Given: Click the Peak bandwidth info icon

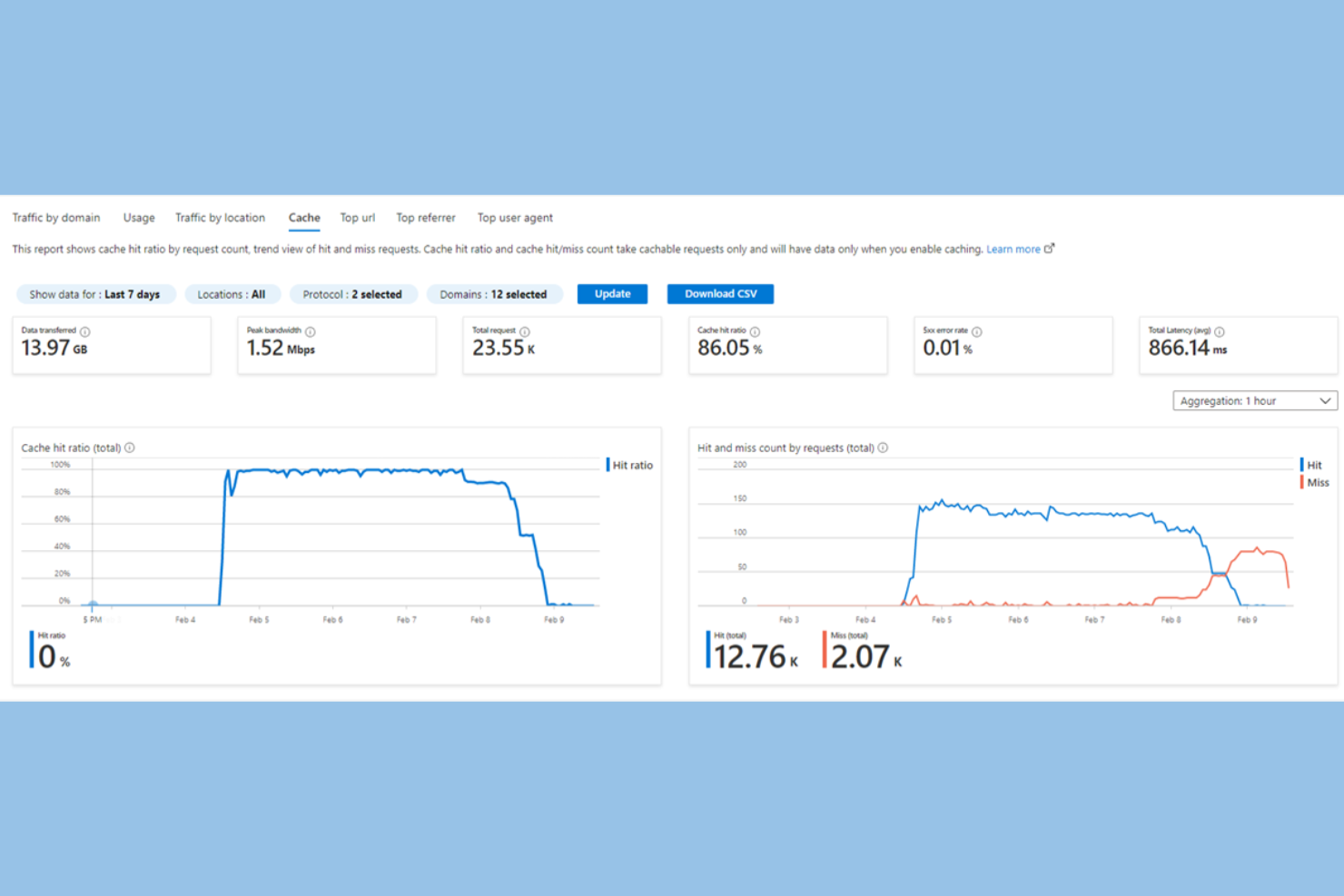Looking at the screenshot, I should click(x=309, y=331).
